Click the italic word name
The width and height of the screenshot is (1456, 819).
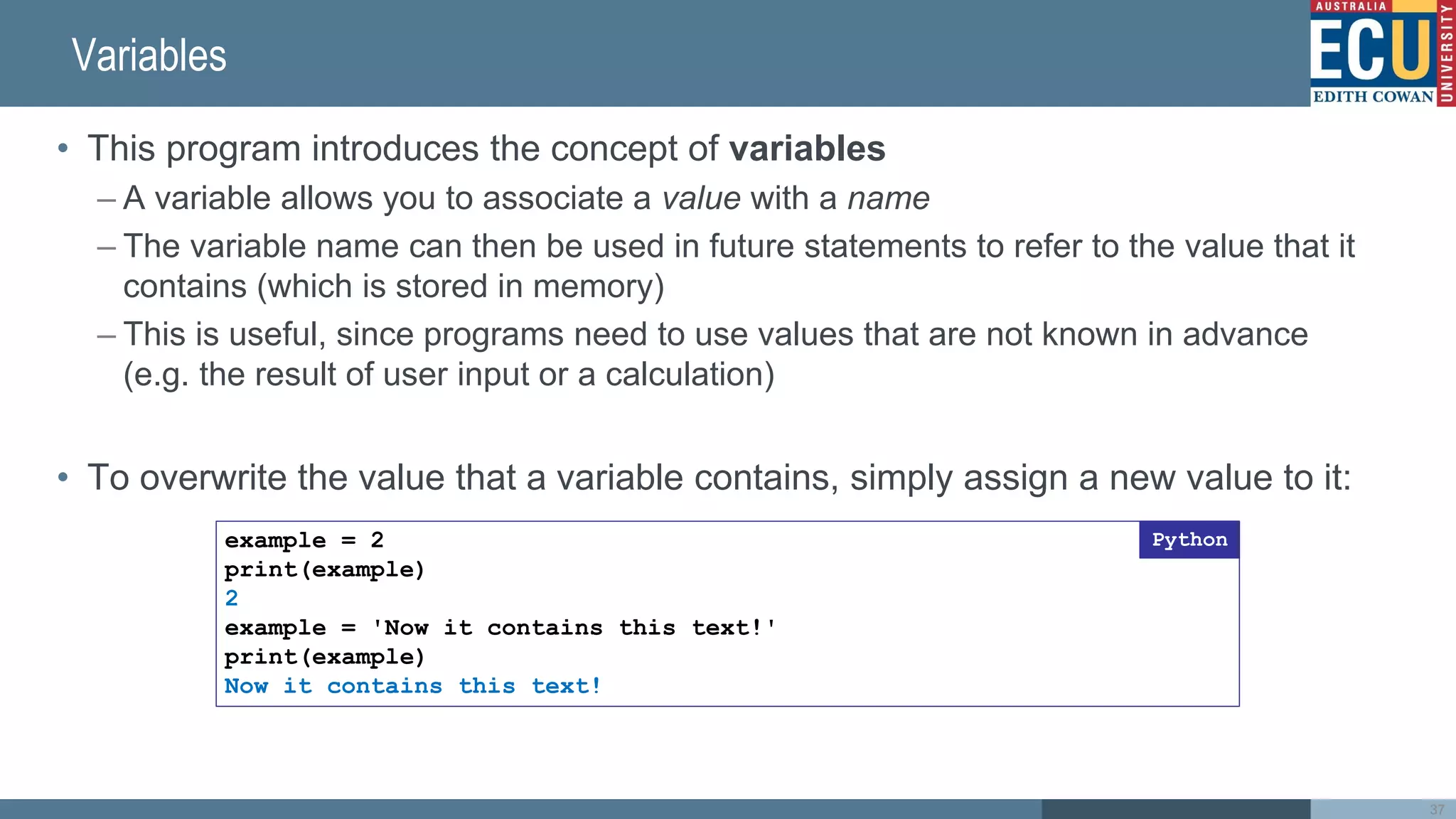(888, 198)
